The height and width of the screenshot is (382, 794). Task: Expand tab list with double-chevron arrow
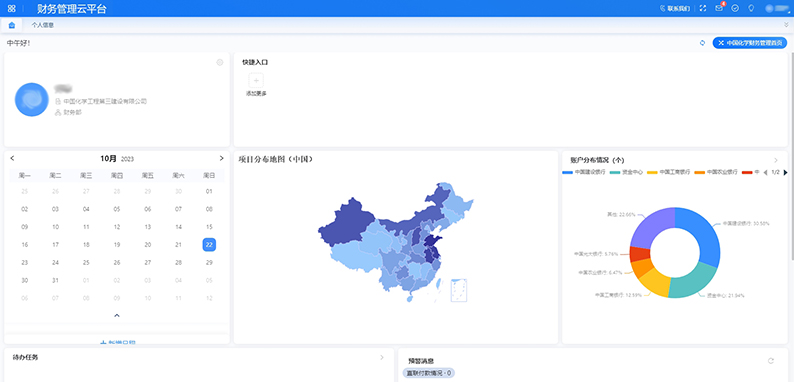[x=786, y=25]
